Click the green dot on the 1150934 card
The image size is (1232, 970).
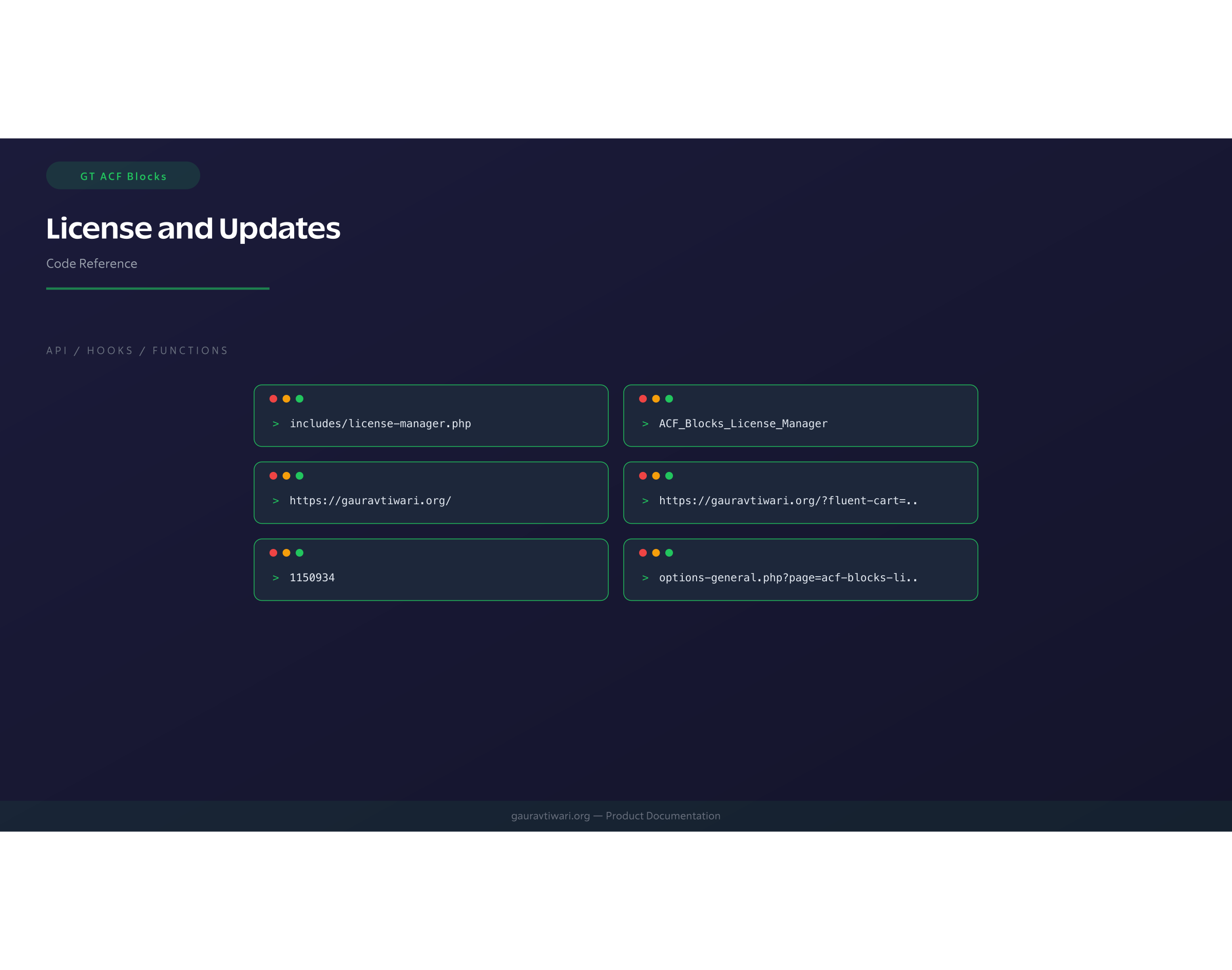coord(300,553)
